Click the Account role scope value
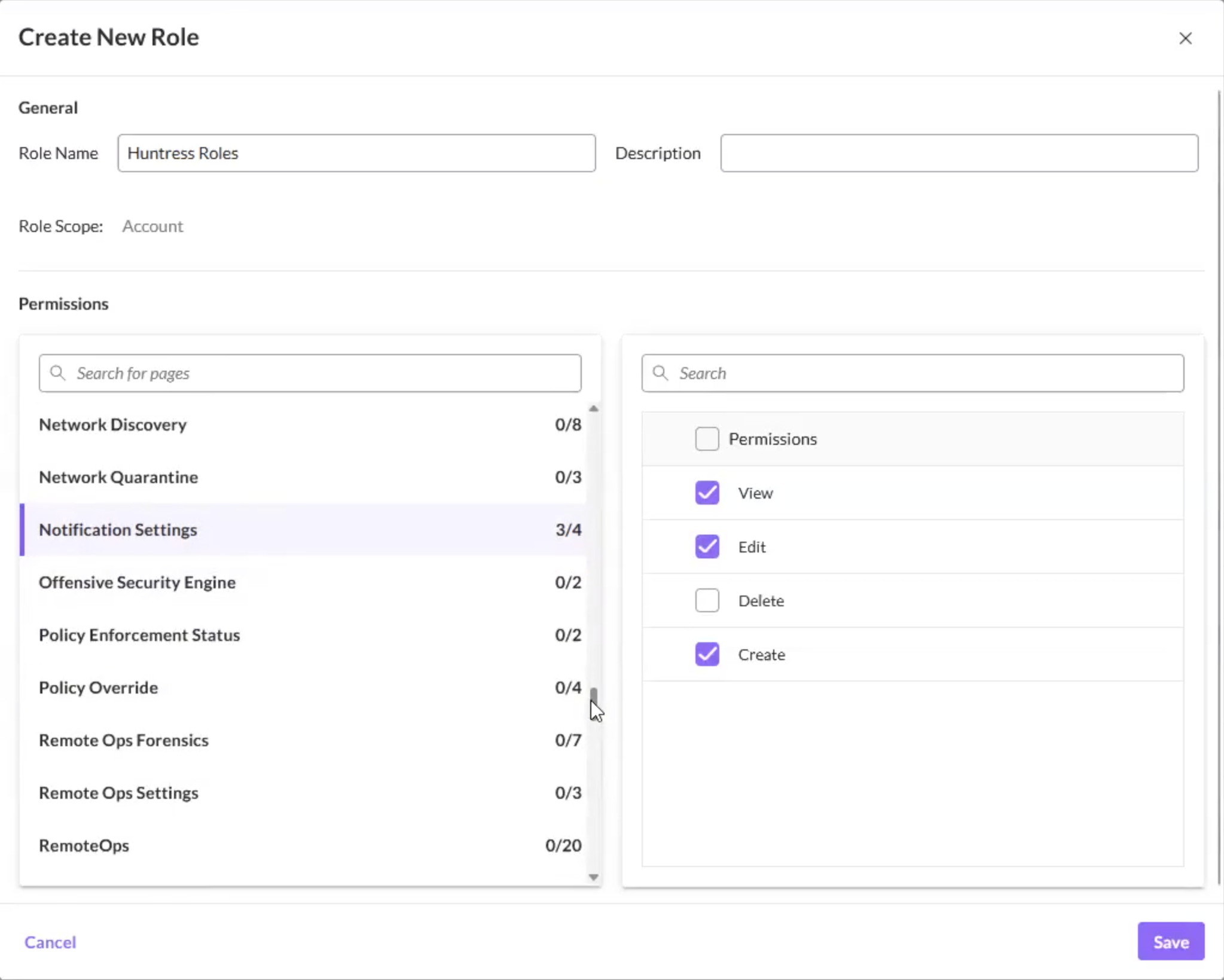Screen dimensions: 1224x980 (x=152, y=226)
